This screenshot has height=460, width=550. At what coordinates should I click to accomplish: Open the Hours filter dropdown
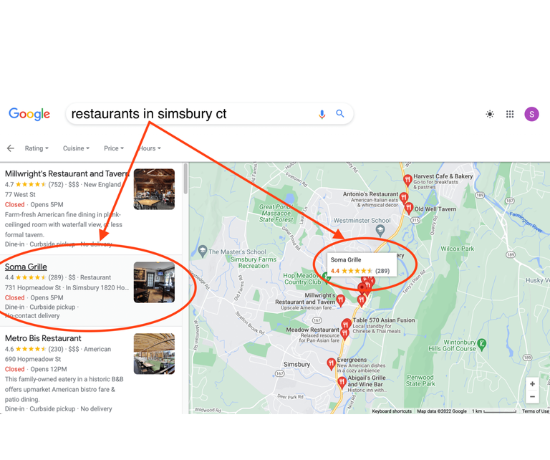click(x=150, y=148)
